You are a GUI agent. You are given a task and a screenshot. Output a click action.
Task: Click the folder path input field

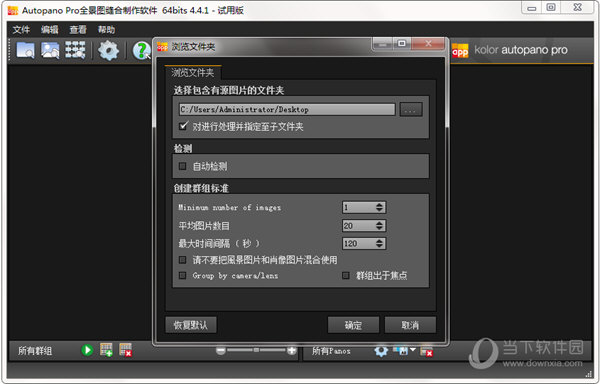click(287, 109)
